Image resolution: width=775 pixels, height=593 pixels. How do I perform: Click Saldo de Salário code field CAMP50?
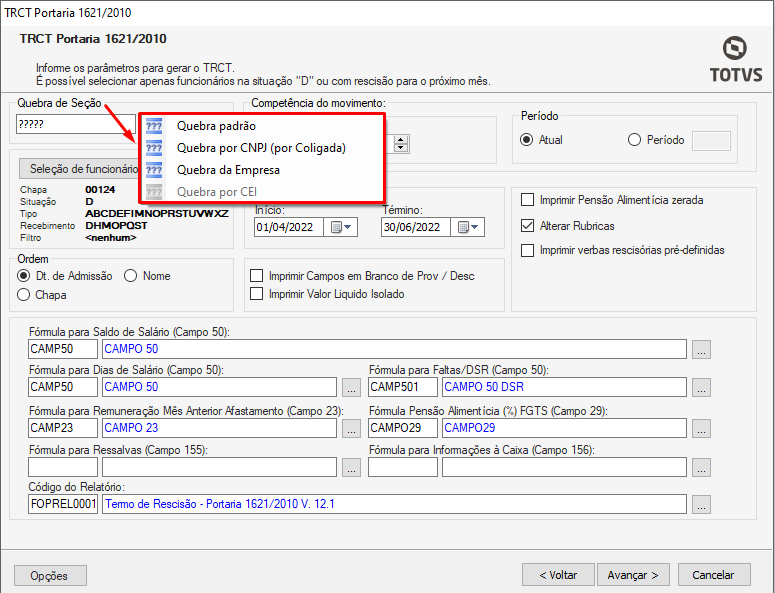[63, 349]
